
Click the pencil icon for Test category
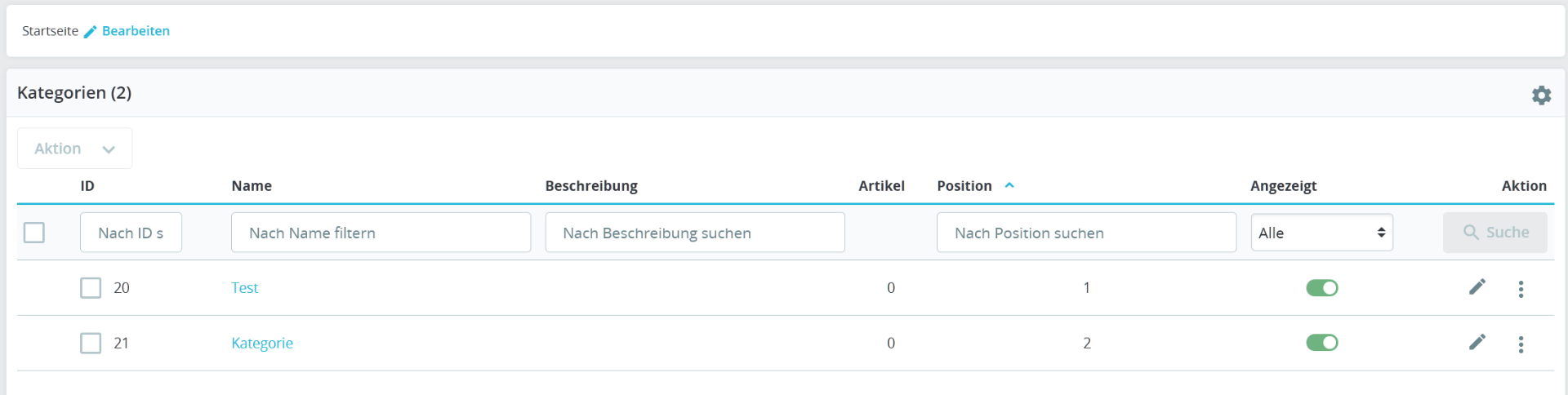[1477, 287]
